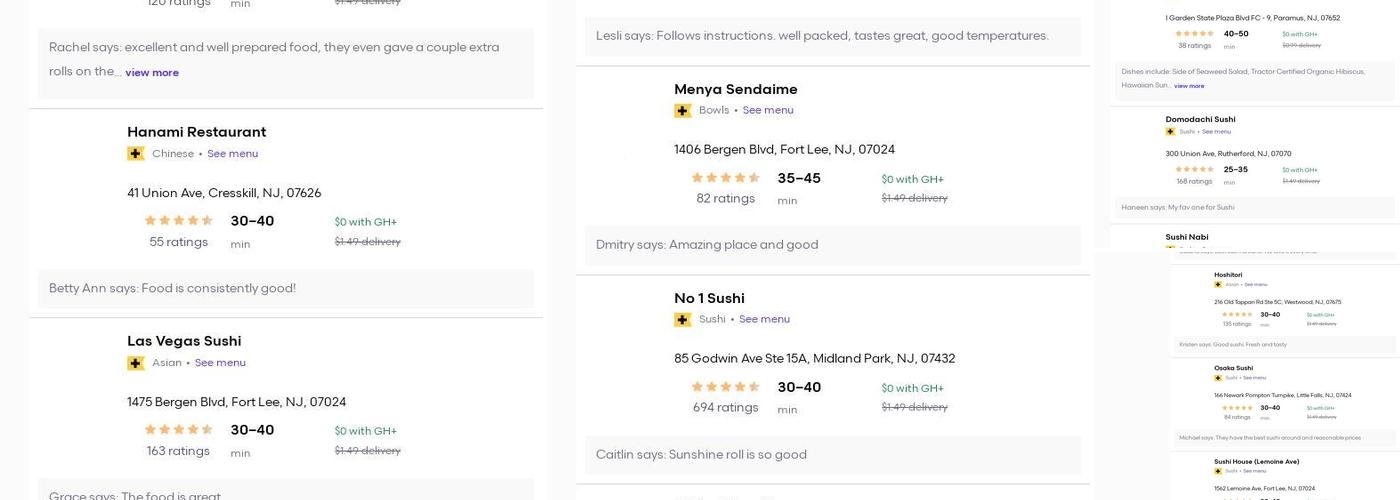Click the star rating for Hanami Restaurant

[179, 221]
